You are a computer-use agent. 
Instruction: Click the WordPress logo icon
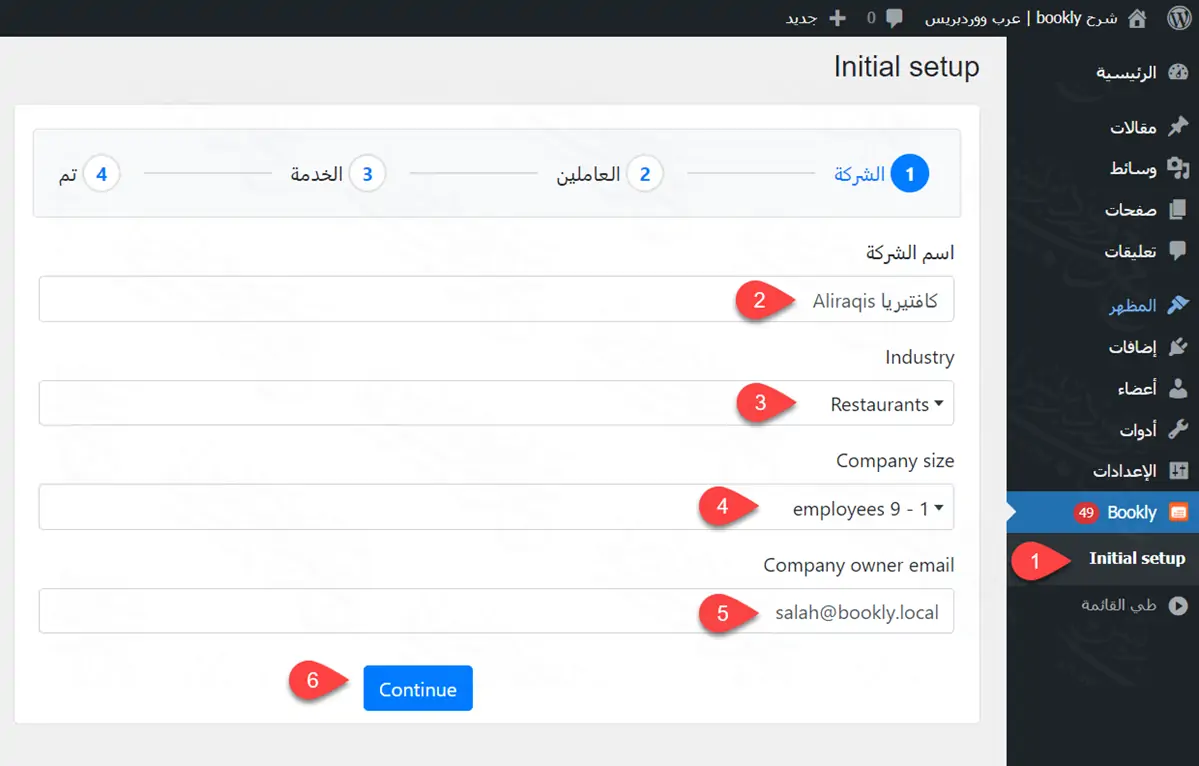click(1177, 18)
